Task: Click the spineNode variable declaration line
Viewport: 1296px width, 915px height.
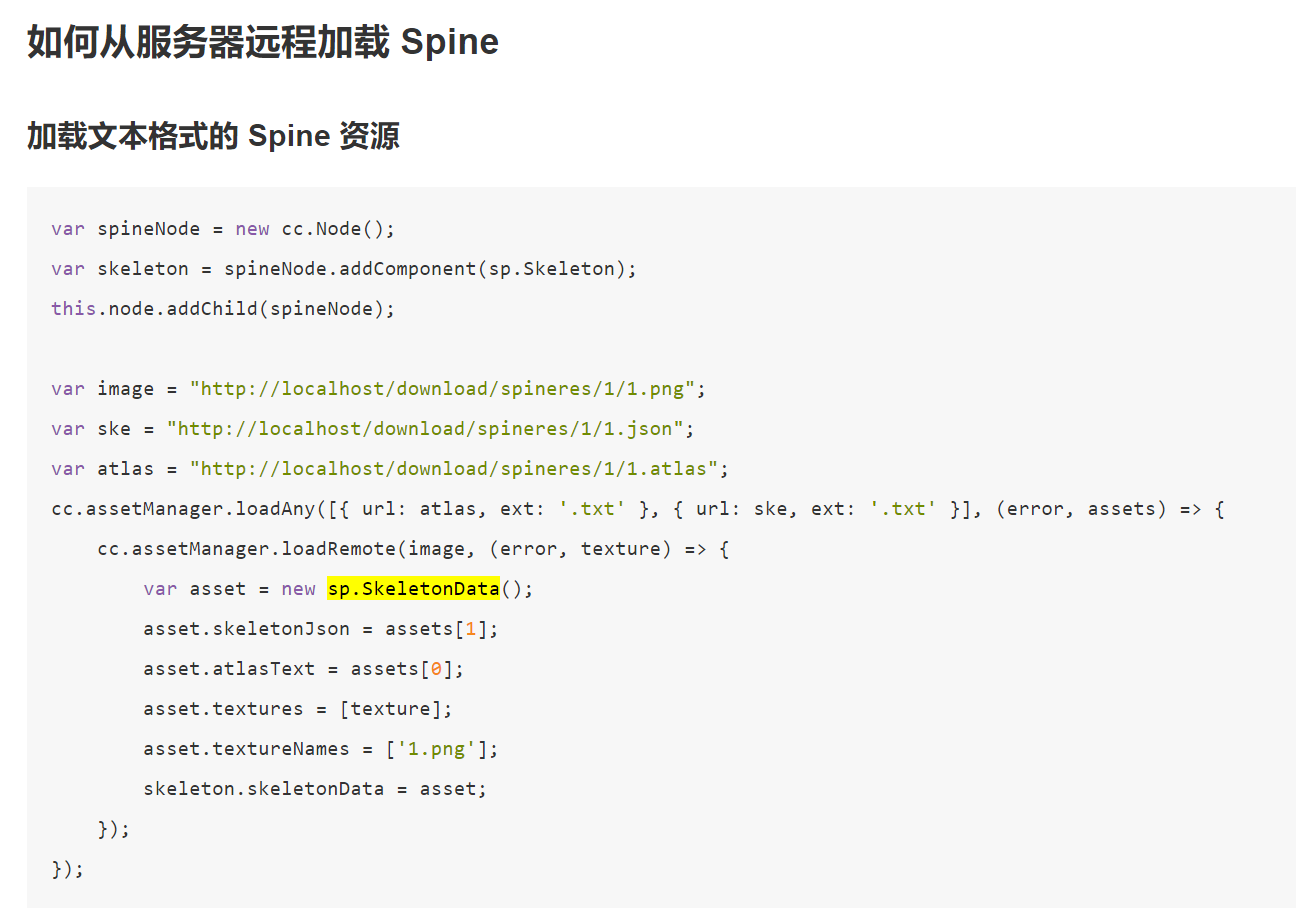Action: (223, 229)
